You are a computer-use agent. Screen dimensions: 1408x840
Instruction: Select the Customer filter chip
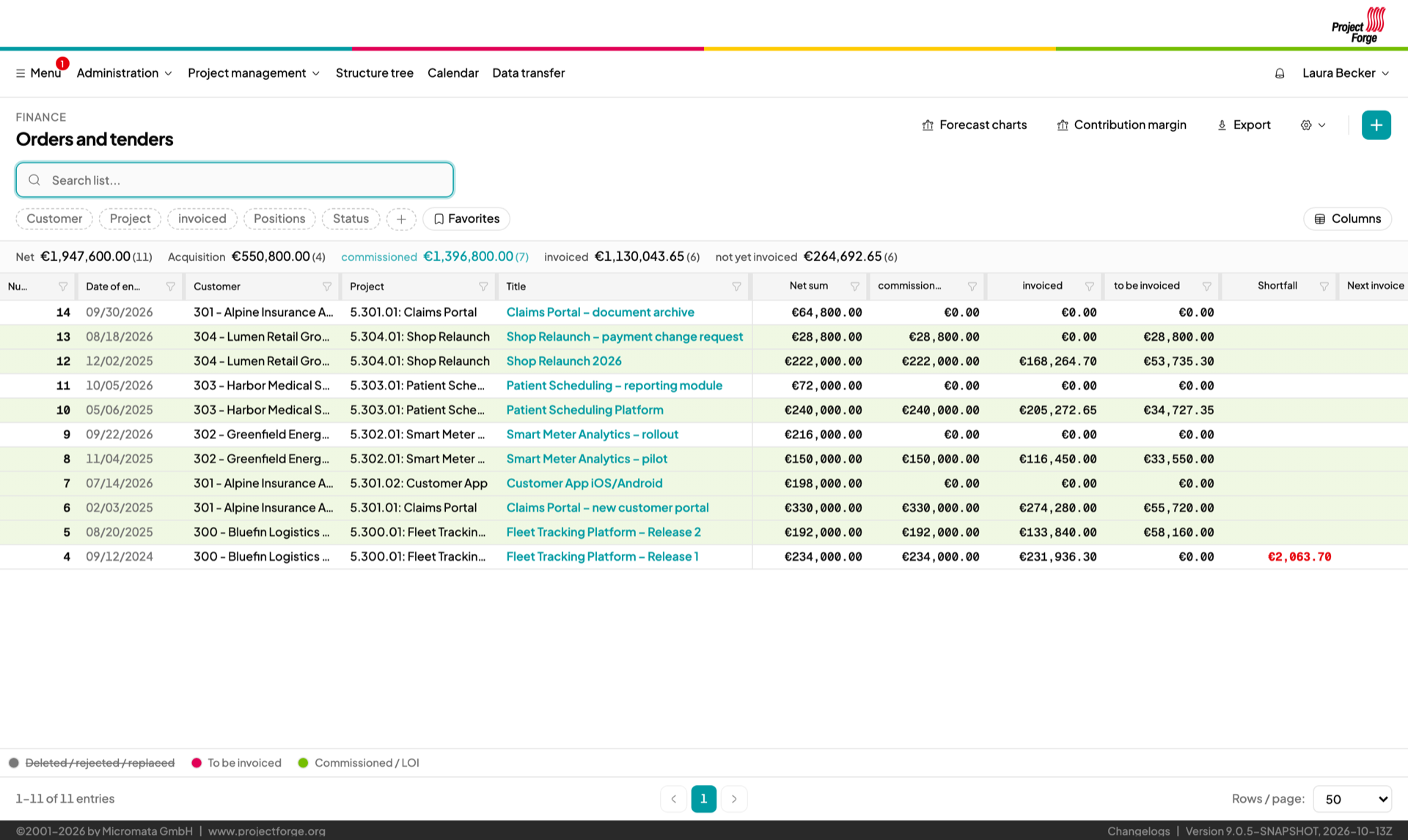pos(54,219)
